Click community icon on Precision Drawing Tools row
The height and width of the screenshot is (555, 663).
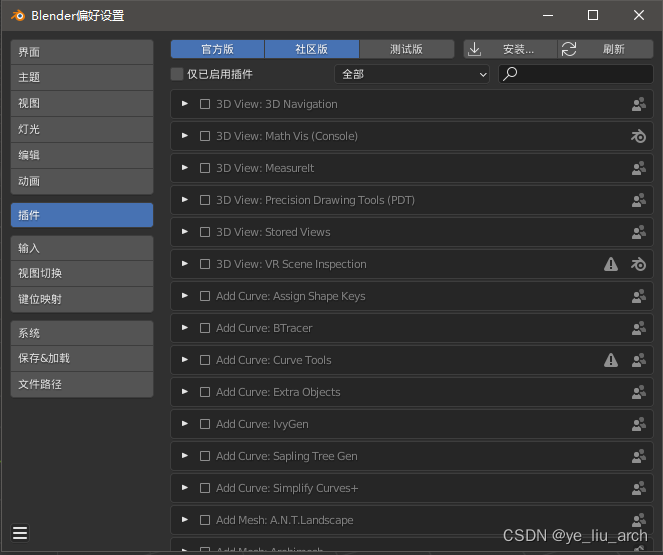[638, 200]
